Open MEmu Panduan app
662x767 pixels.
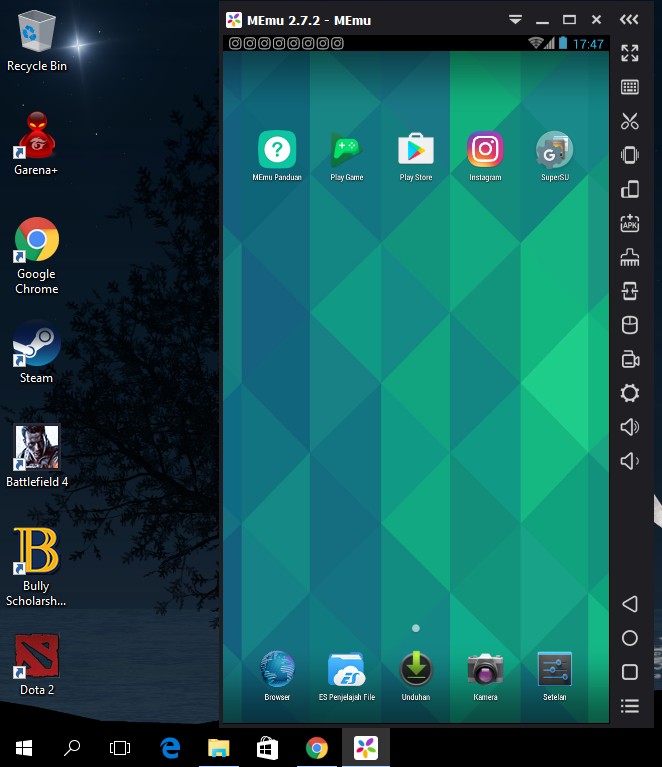[277, 156]
